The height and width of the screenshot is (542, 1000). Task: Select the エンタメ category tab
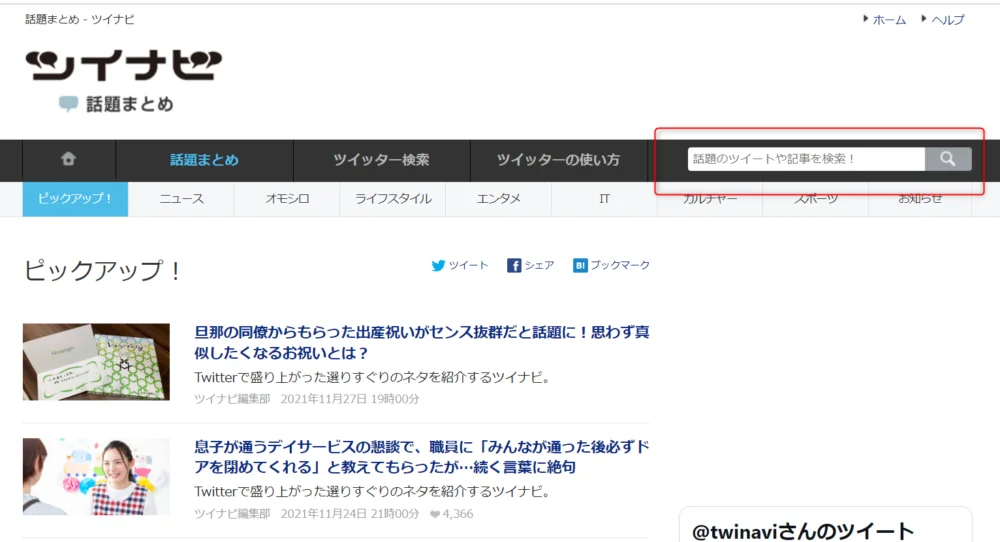[499, 199]
